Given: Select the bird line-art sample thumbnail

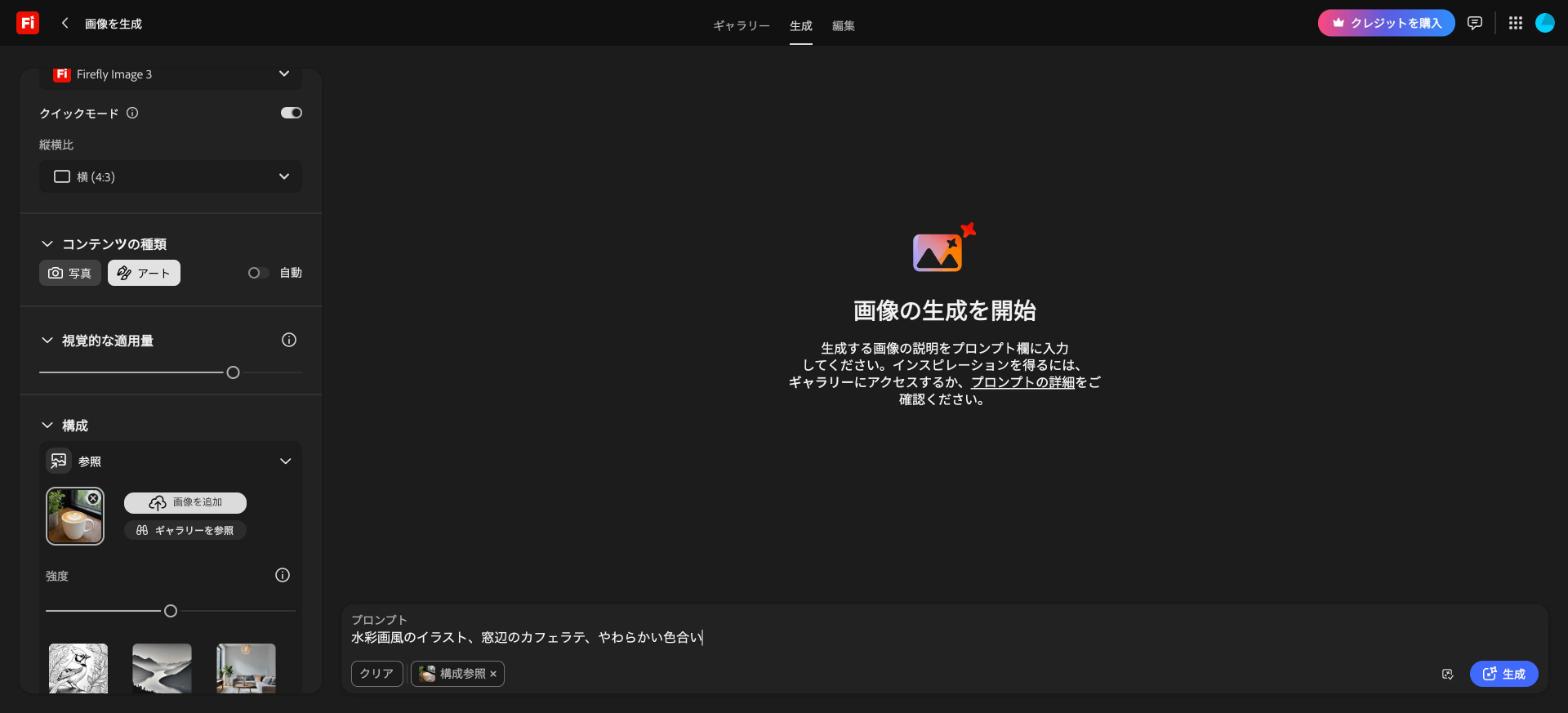Looking at the screenshot, I should pos(78,668).
